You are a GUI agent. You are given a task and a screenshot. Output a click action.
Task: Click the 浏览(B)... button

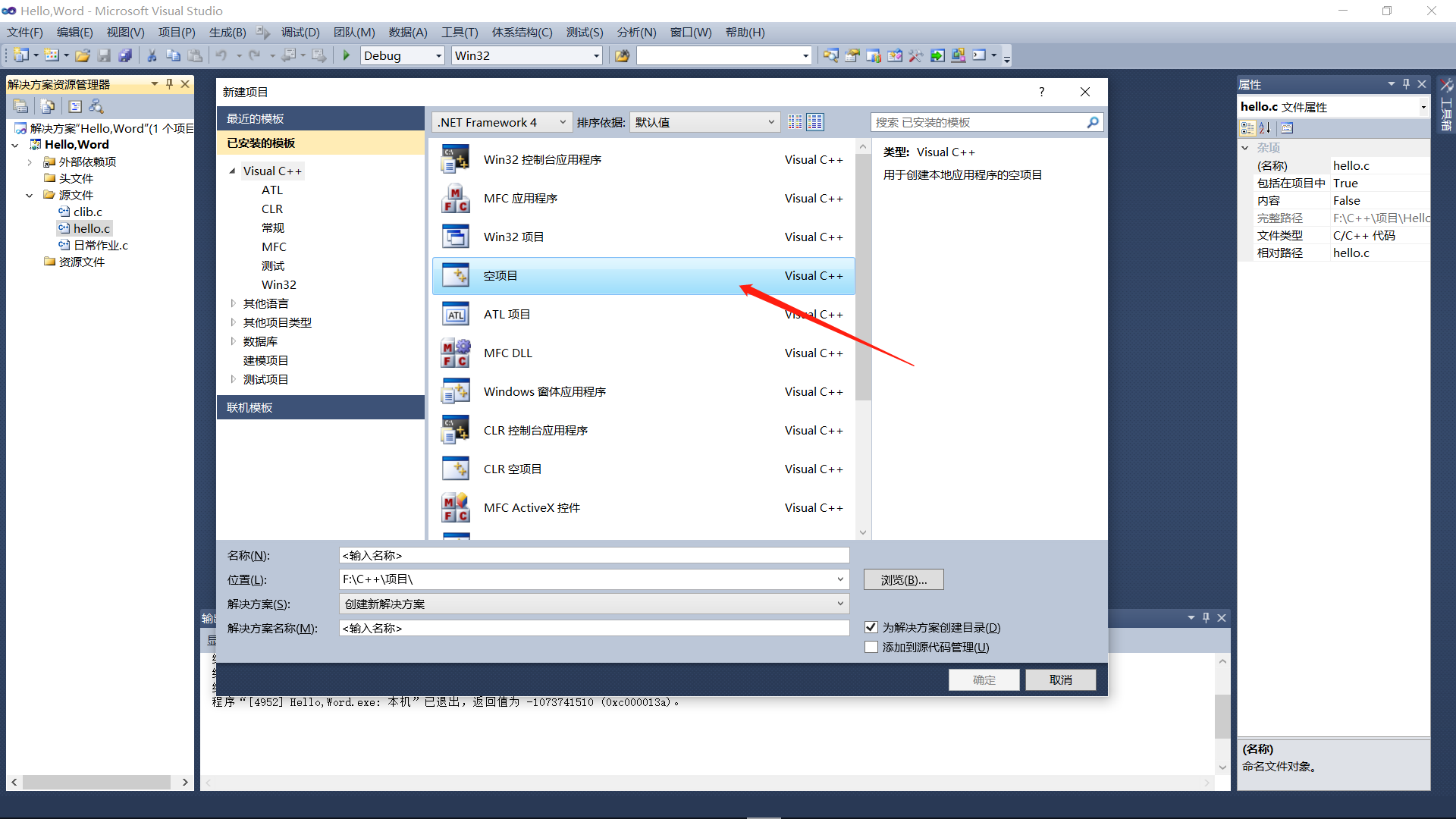(904, 579)
